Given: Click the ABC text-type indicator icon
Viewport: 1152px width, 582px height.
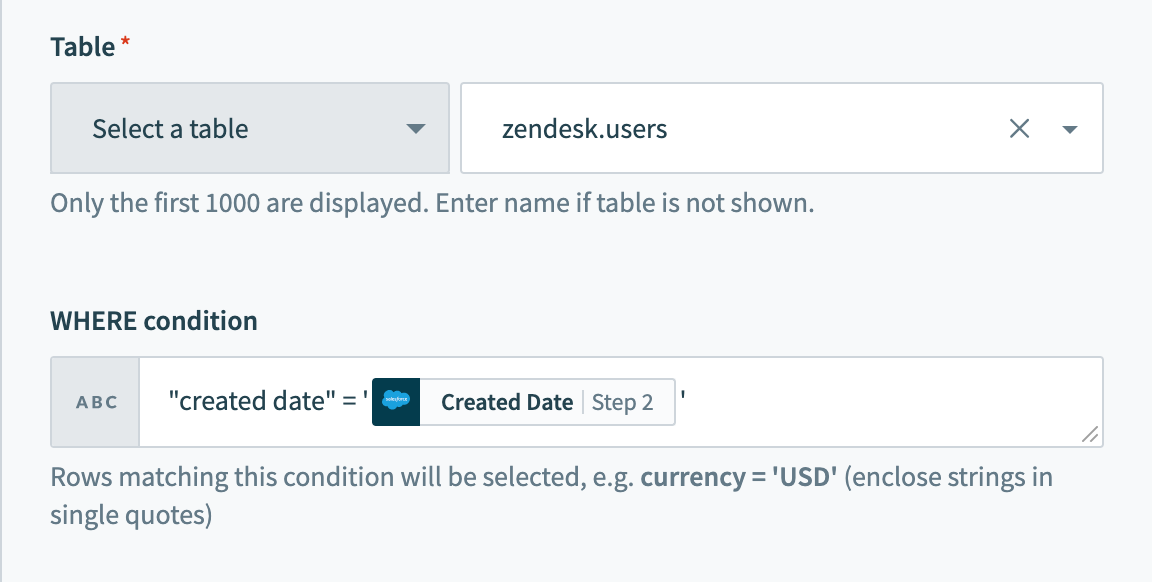Looking at the screenshot, I should click(94, 401).
